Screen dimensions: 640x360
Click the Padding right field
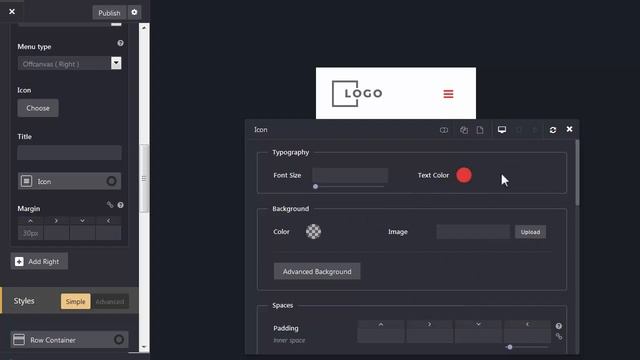click(x=429, y=335)
